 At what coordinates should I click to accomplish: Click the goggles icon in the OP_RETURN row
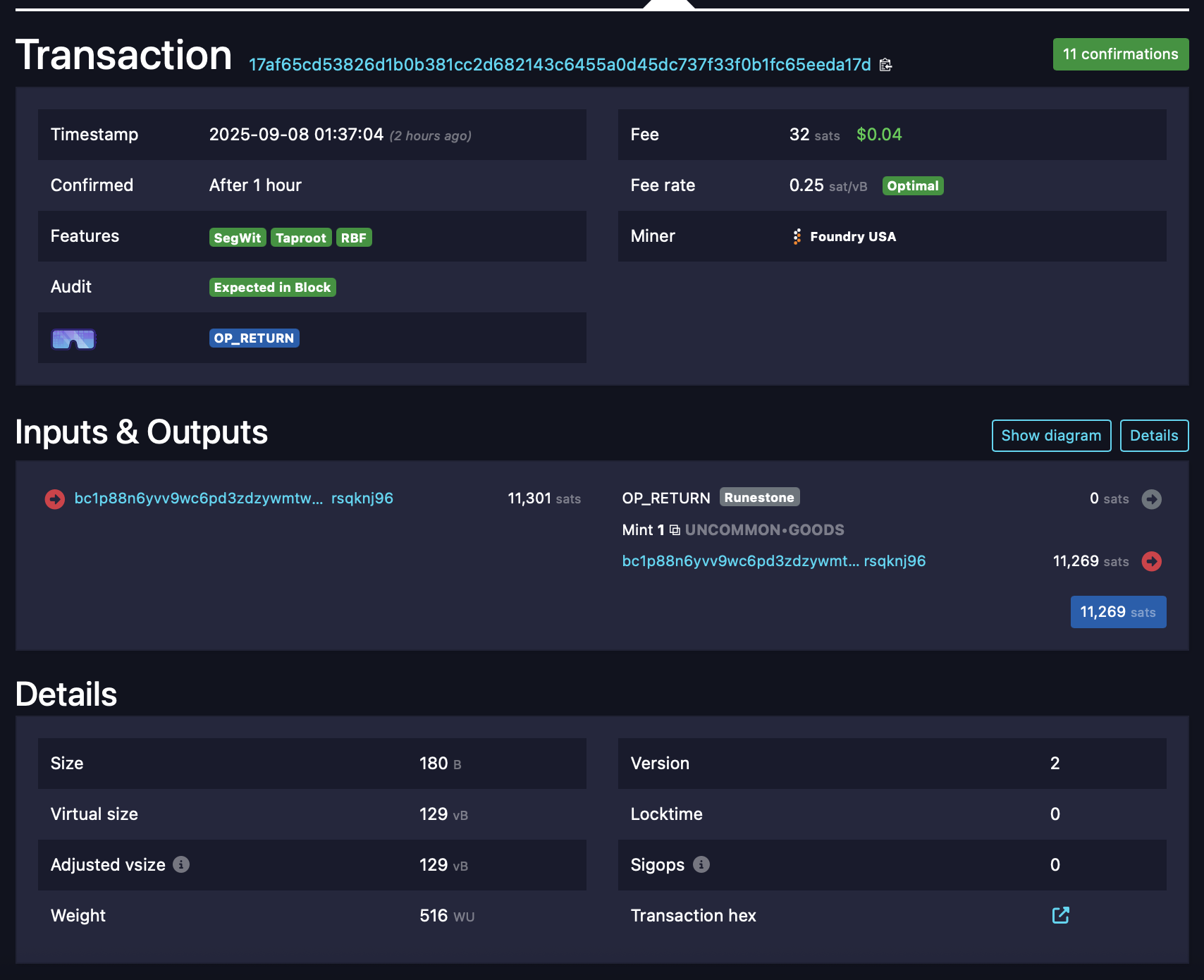73,338
